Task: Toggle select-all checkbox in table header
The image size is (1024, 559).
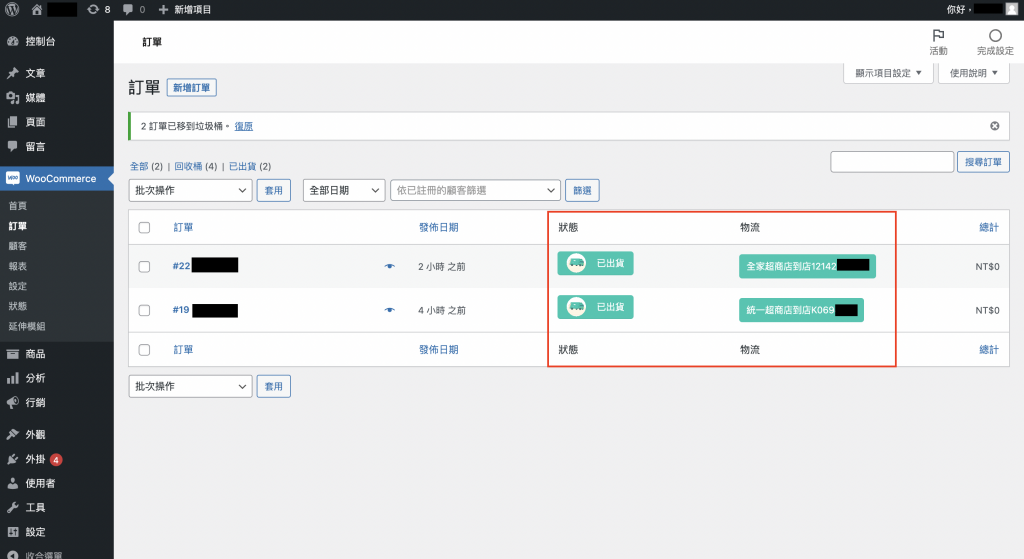Action: (x=144, y=228)
